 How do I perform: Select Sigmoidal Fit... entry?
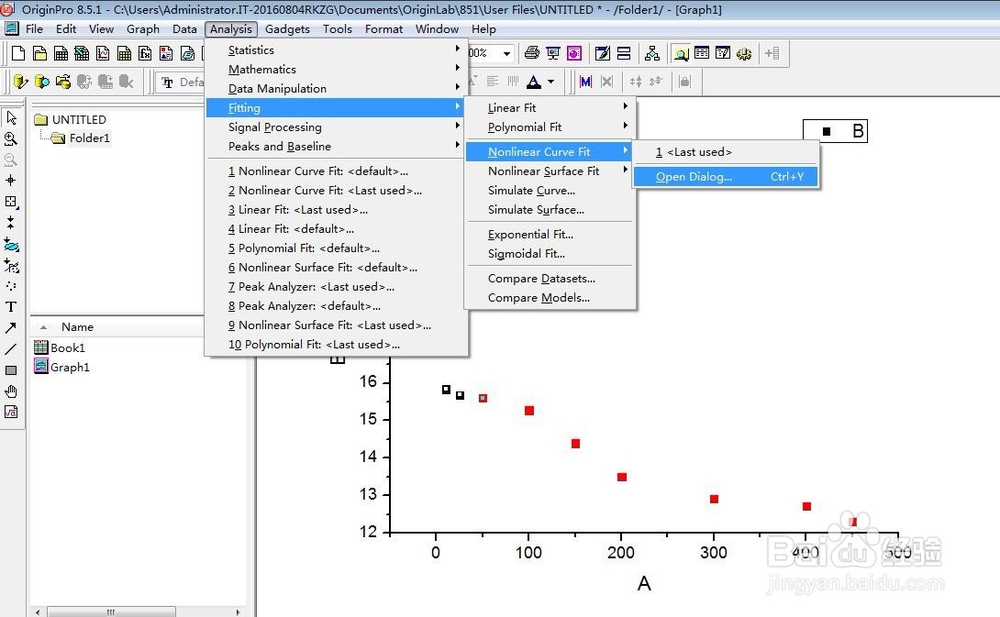[550, 253]
